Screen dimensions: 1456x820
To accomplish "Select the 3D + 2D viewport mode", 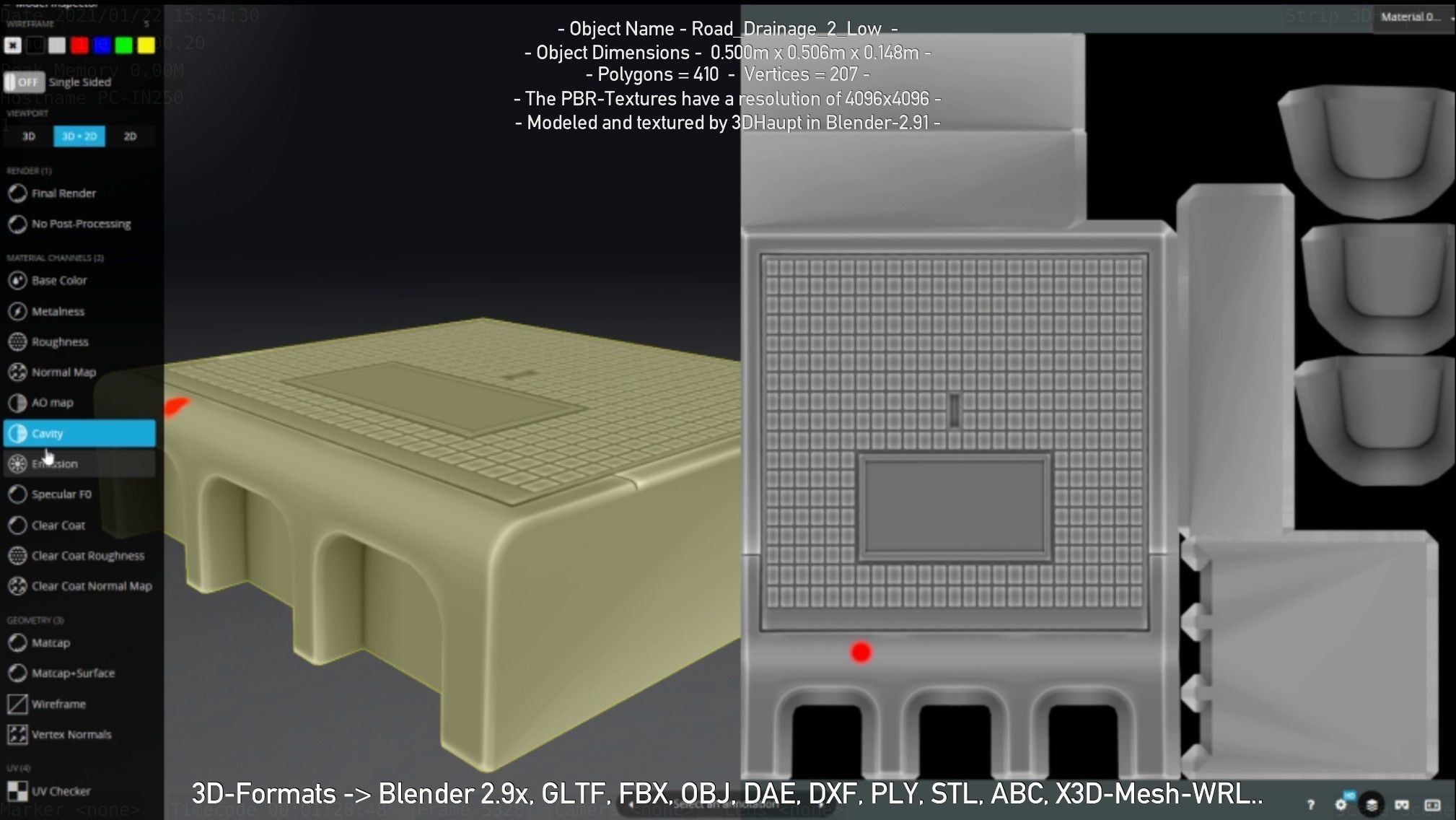I will (x=79, y=136).
